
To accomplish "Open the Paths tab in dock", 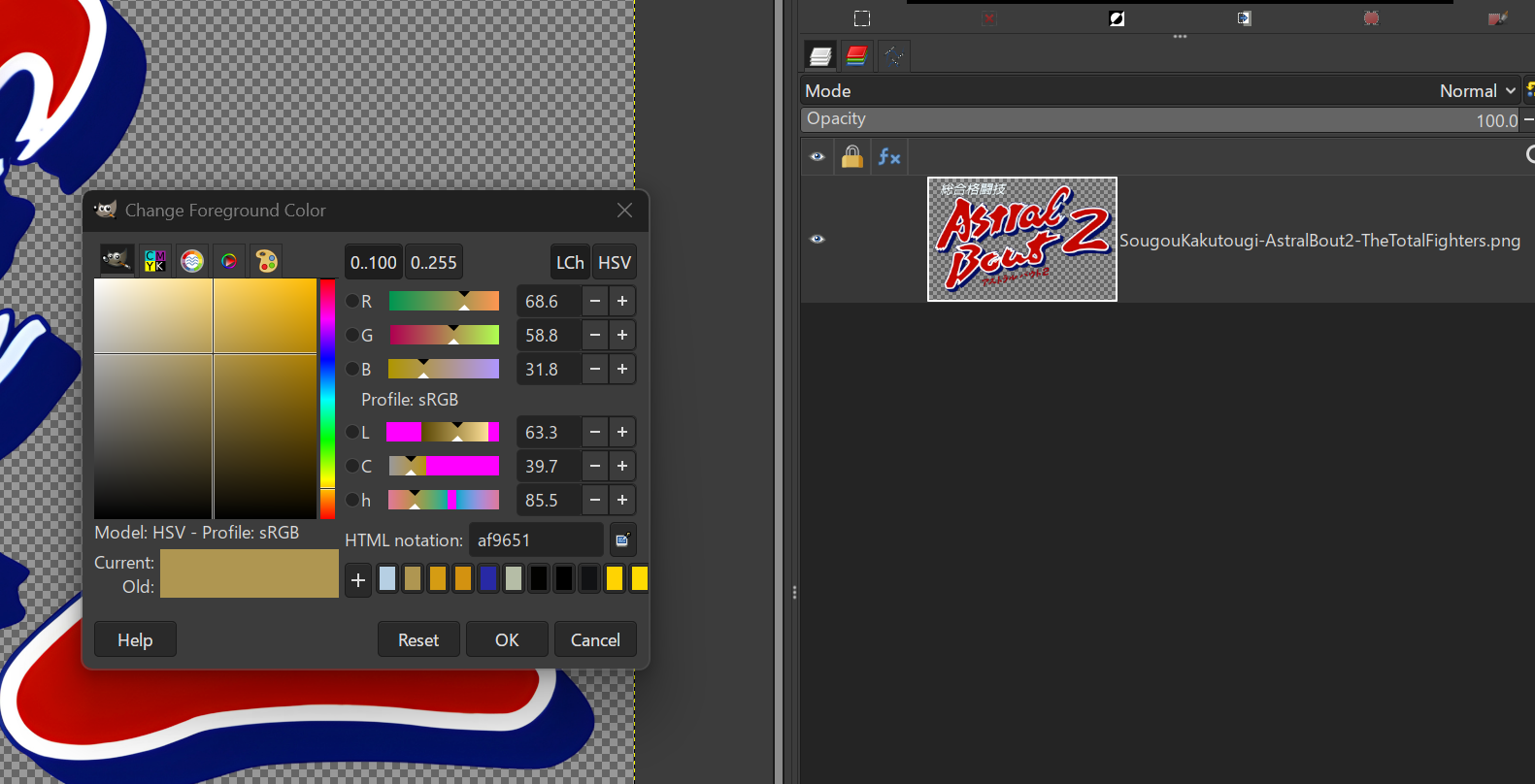I will [893, 56].
